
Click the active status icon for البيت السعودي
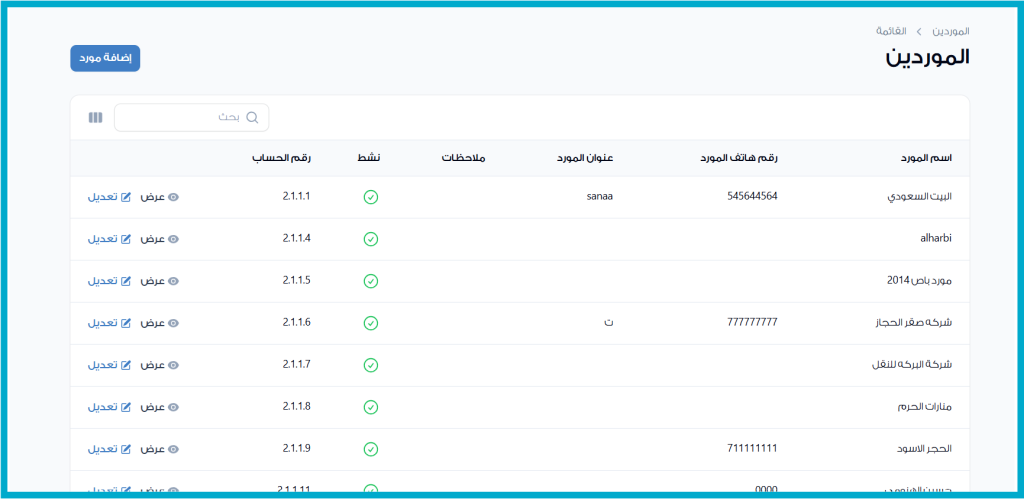[370, 197]
